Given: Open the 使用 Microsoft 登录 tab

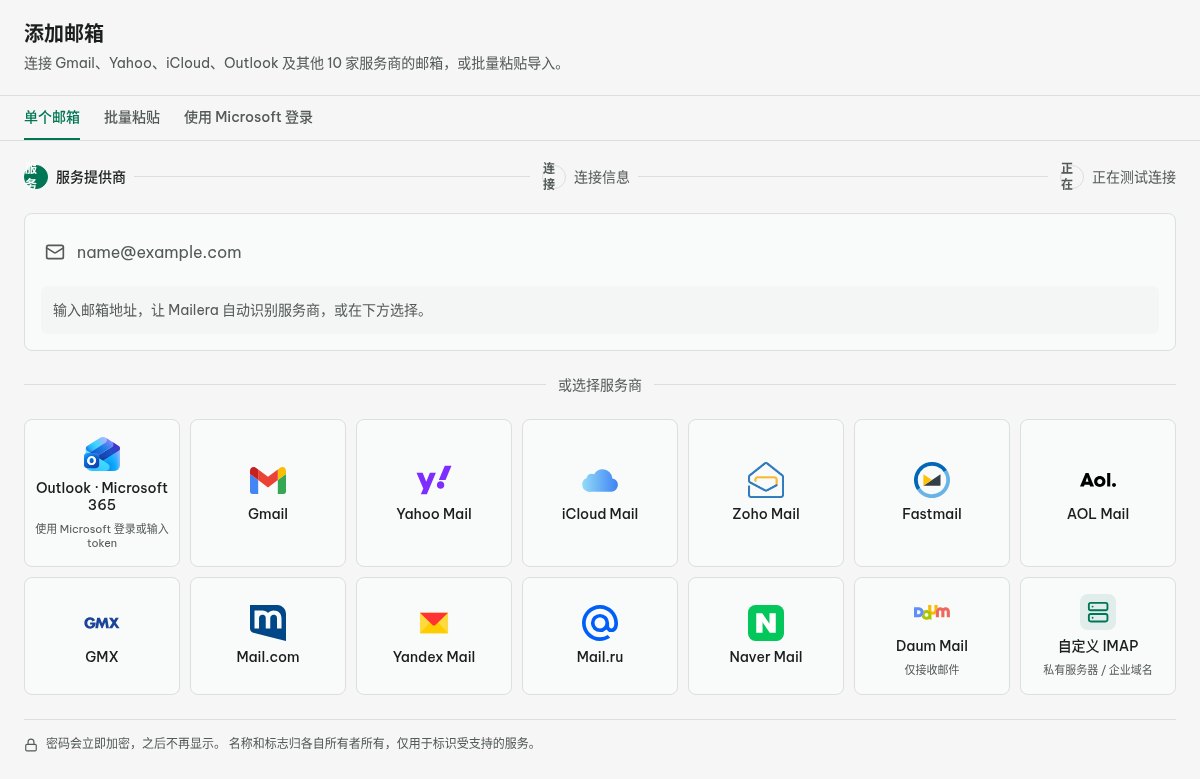Looking at the screenshot, I should (x=248, y=117).
